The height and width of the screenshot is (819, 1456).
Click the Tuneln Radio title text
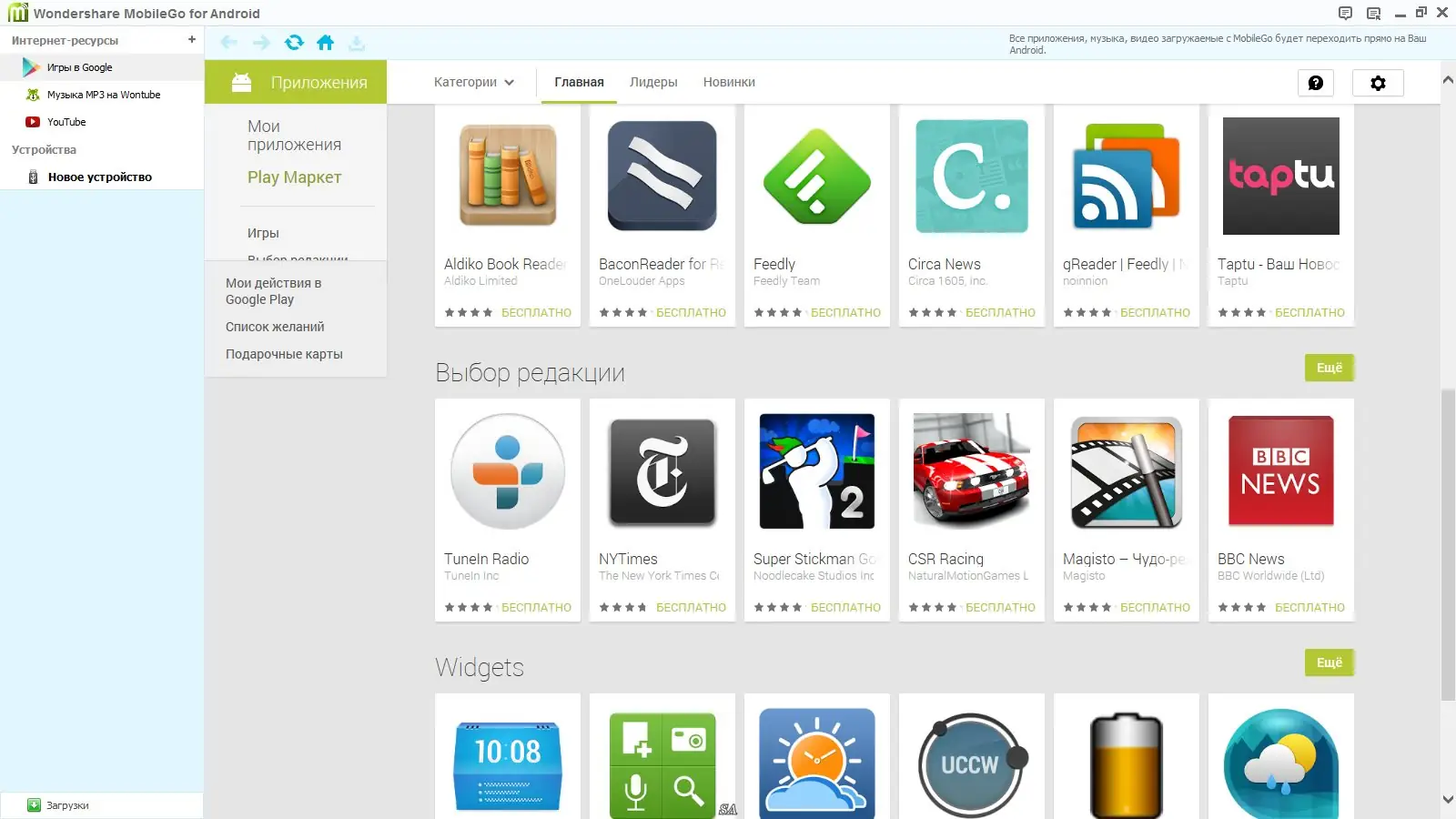[486, 559]
